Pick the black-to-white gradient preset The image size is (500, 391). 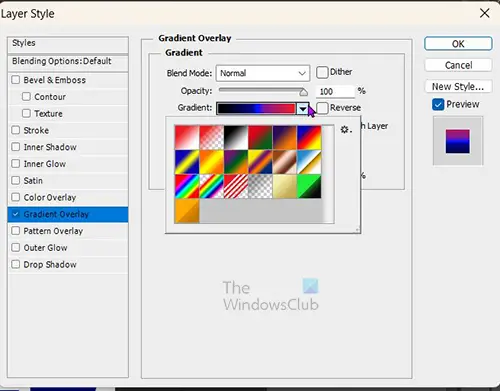pyautogui.click(x=236, y=137)
